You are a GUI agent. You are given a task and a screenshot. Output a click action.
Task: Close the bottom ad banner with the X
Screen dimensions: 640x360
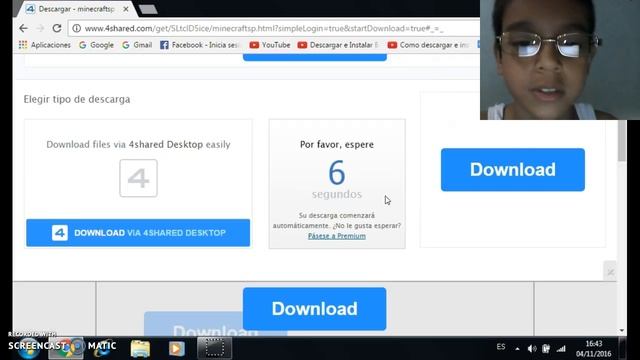click(x=610, y=271)
